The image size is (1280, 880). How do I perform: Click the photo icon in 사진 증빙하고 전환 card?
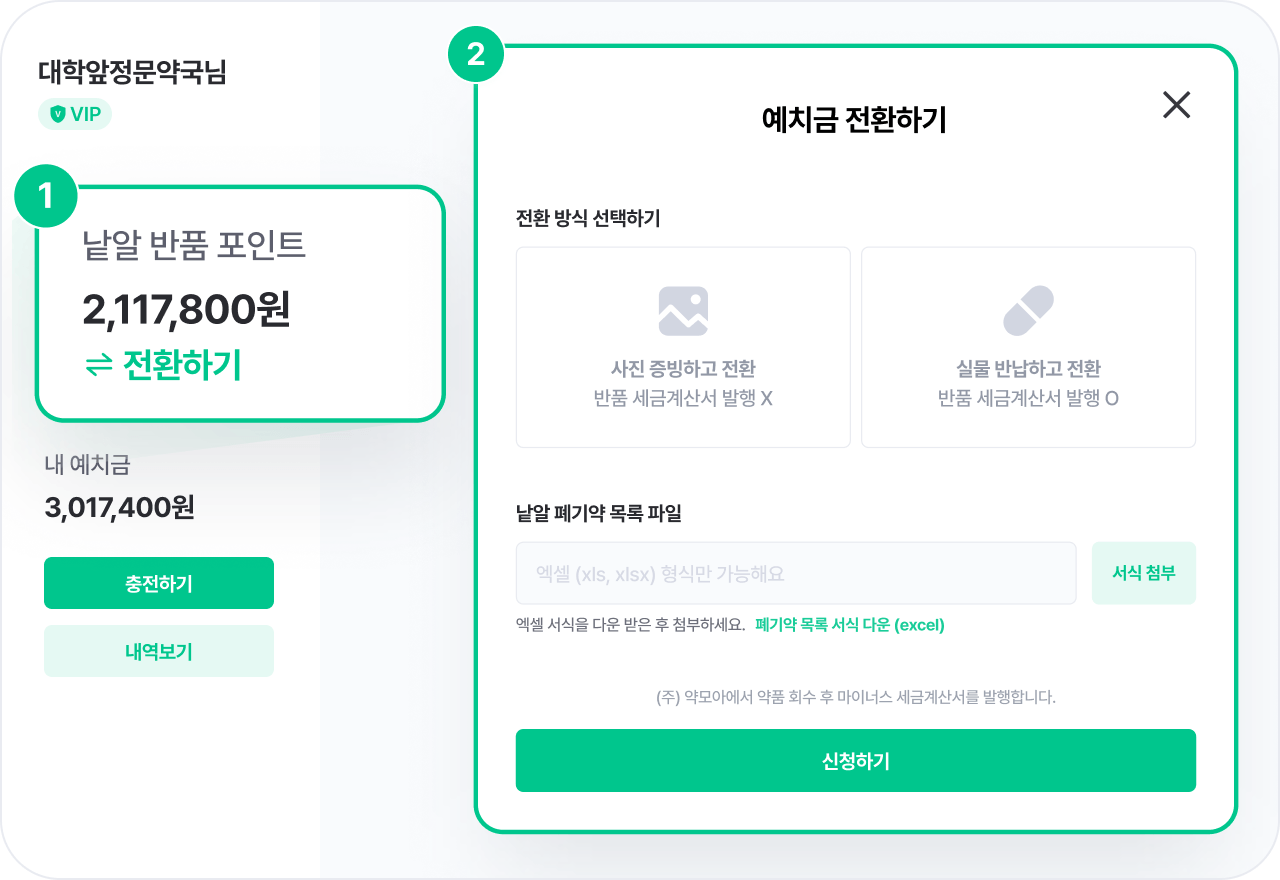682,310
